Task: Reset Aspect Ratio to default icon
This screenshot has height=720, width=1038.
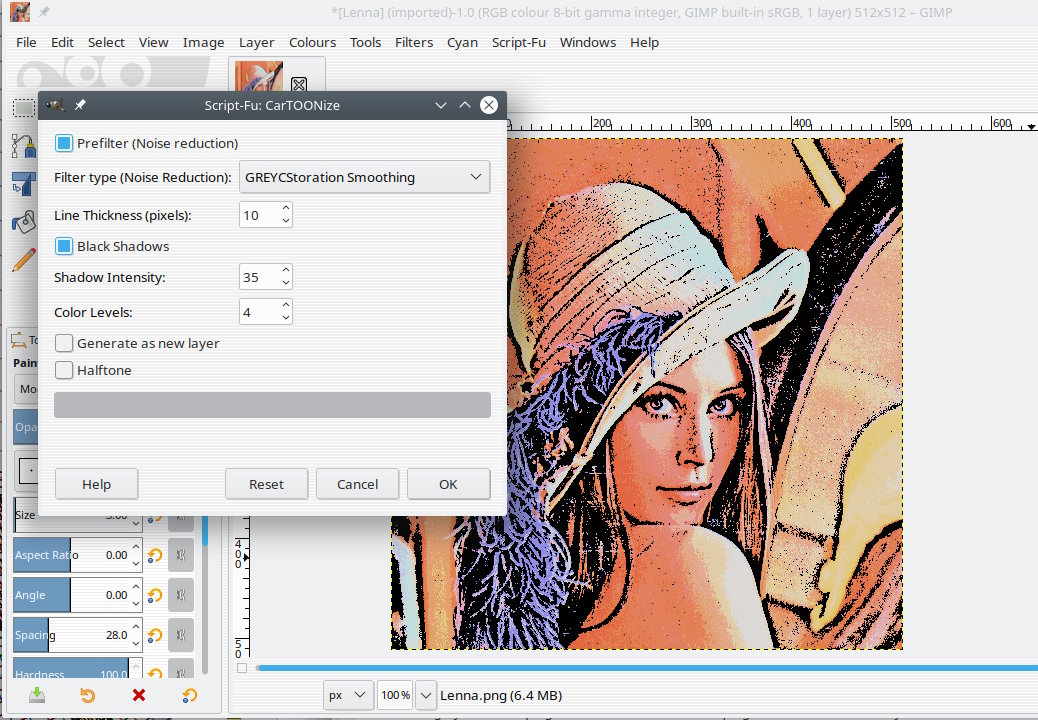Action: point(155,555)
